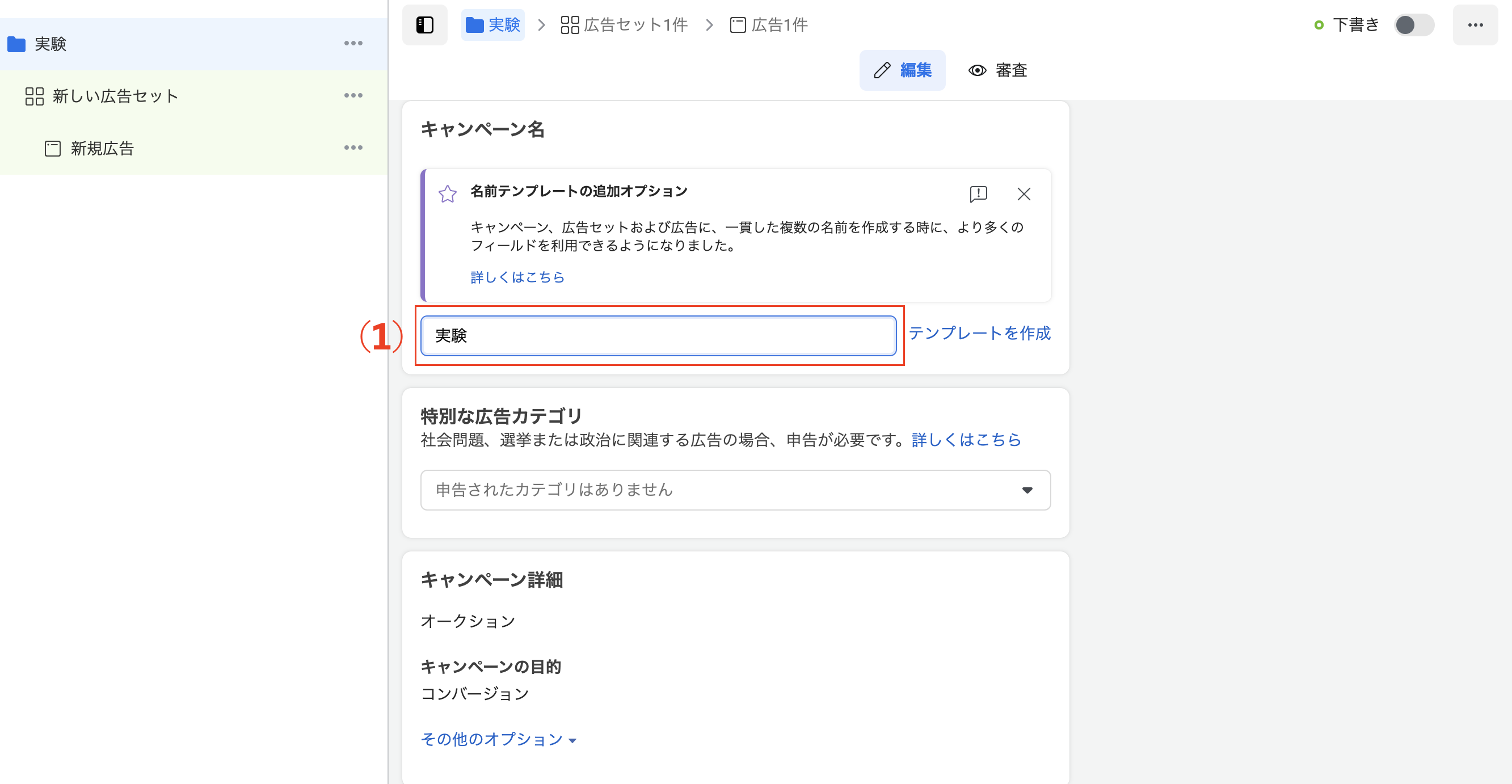This screenshot has height=784, width=1512.
Task: Toggle the sidebar panel icon
Action: pyautogui.click(x=424, y=24)
